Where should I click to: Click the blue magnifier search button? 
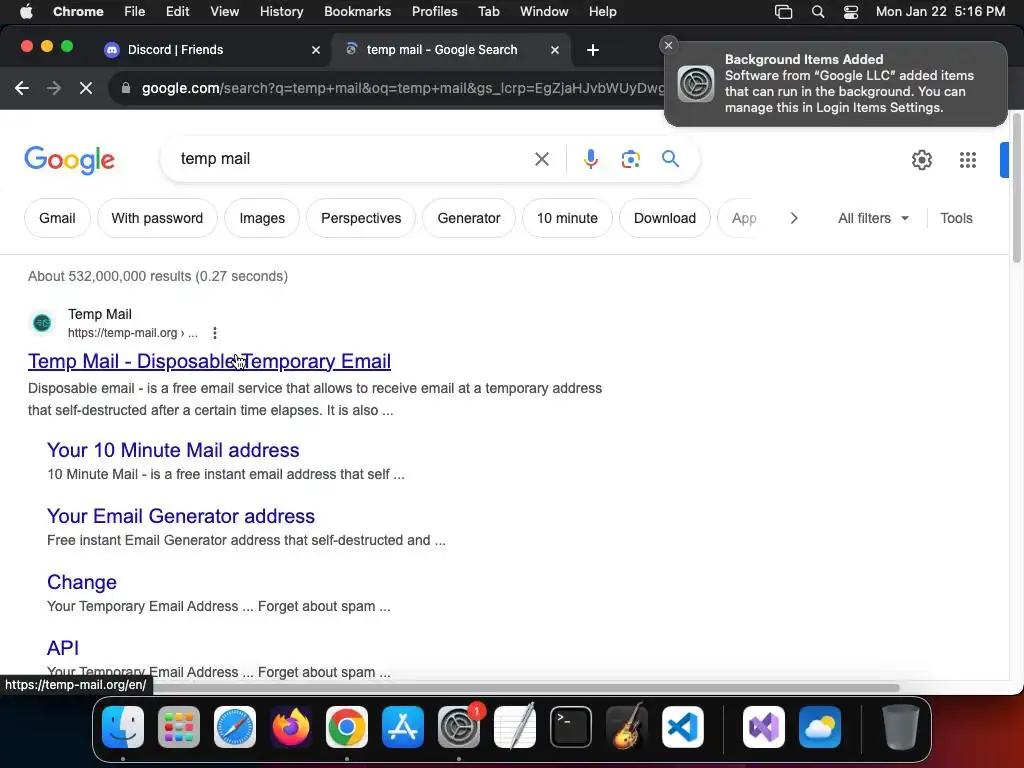pos(670,159)
